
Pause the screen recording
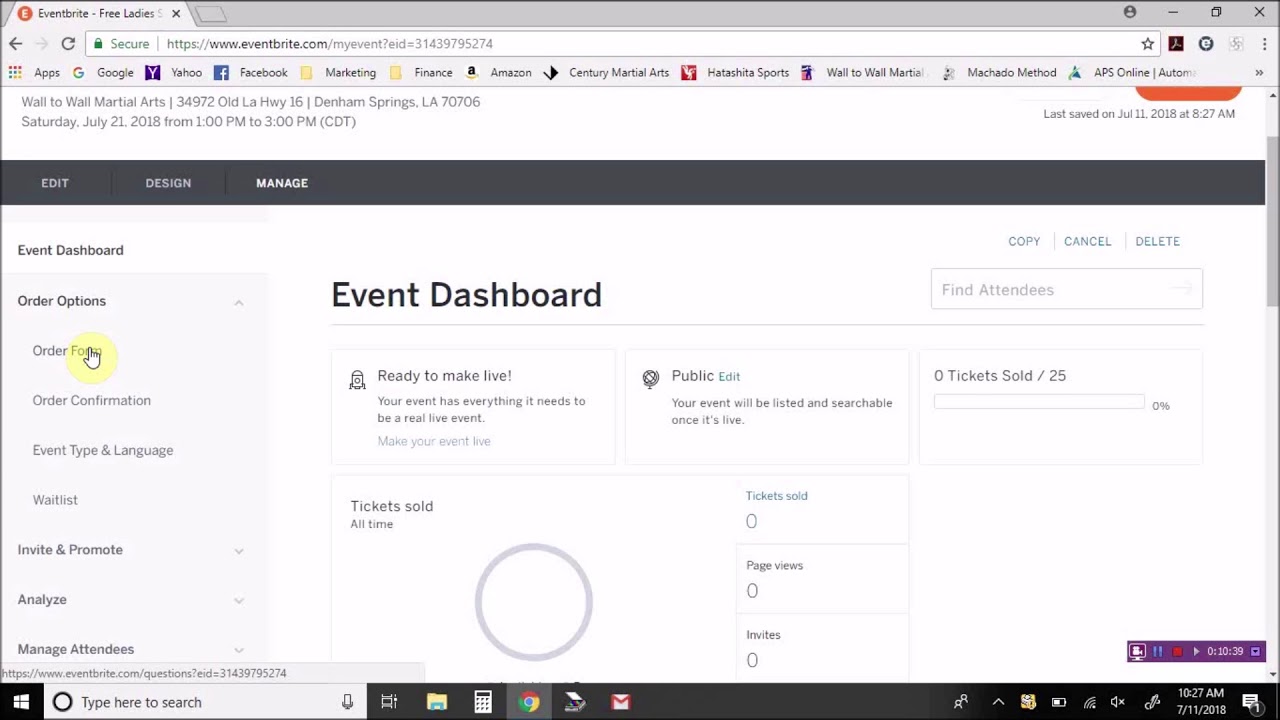pos(1158,652)
